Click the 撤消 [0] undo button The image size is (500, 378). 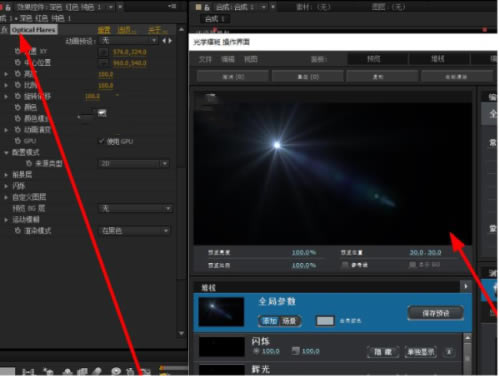tap(233, 76)
